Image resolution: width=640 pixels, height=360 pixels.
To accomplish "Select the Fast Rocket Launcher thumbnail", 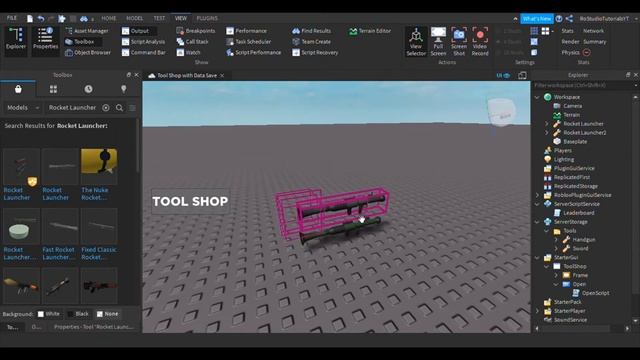I will pos(60,226).
